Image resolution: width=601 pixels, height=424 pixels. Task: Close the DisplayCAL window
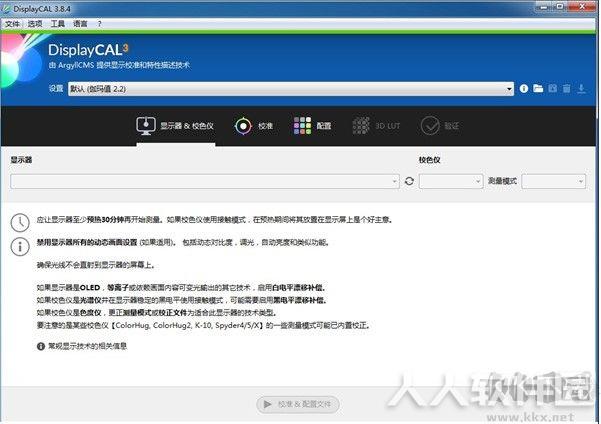[x=582, y=7]
